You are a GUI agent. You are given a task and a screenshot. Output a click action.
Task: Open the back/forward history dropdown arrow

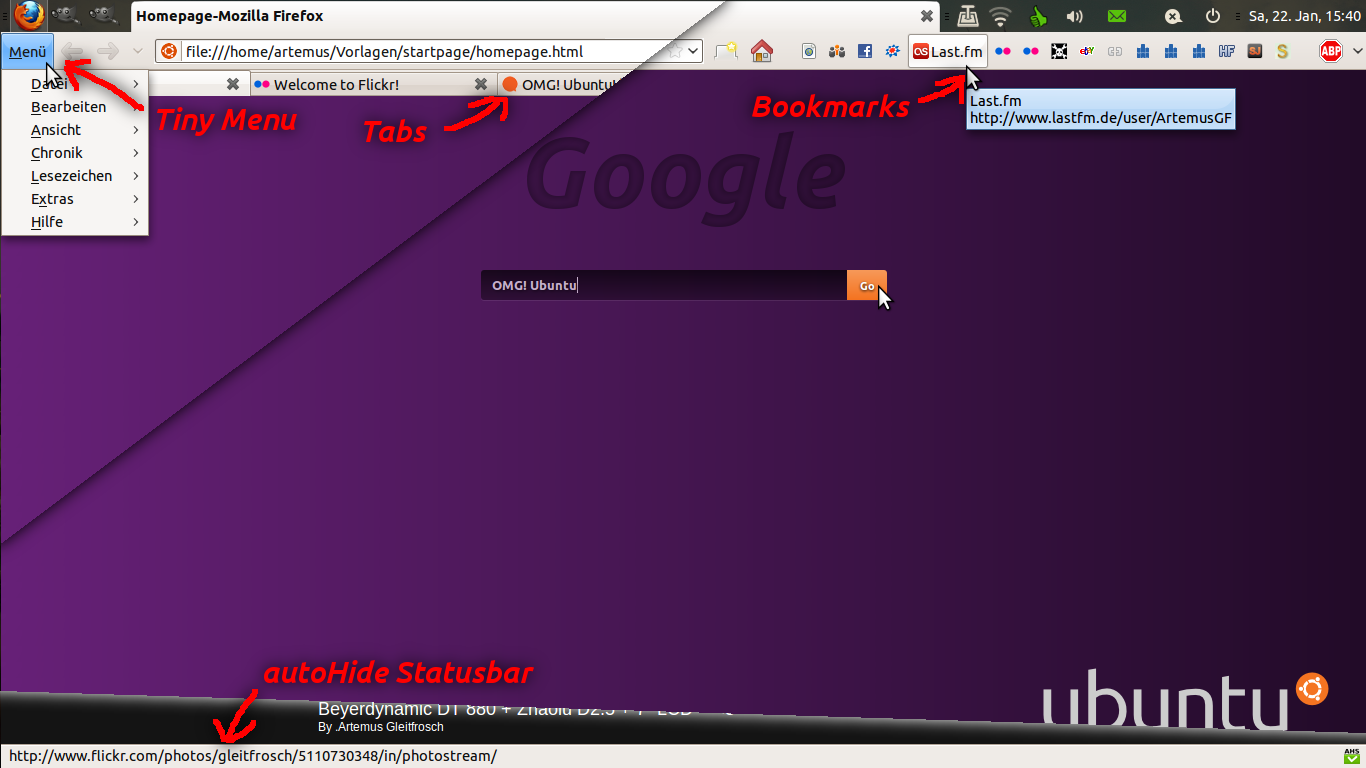(x=137, y=51)
